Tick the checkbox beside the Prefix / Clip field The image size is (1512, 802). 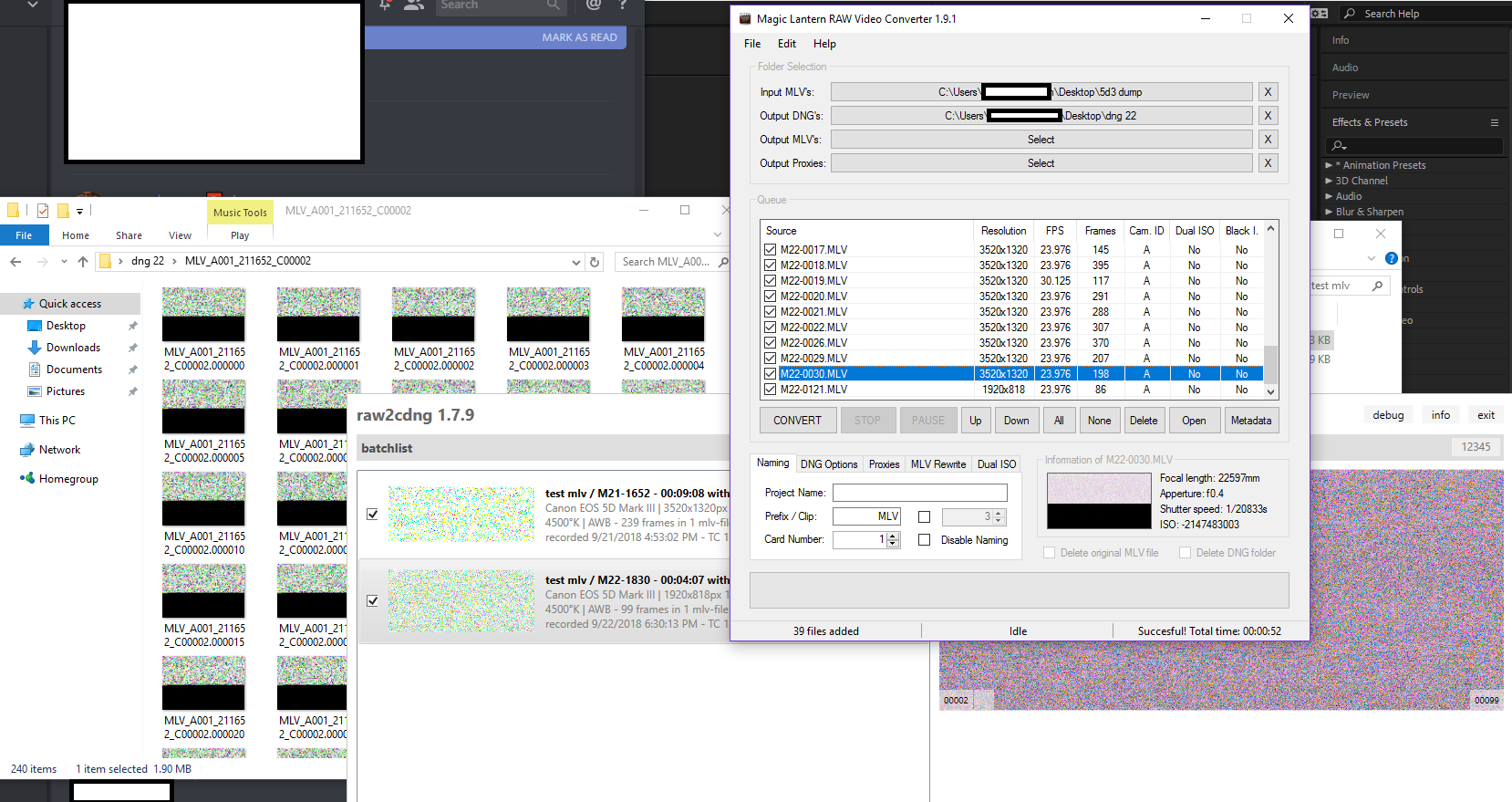pyautogui.click(x=924, y=516)
